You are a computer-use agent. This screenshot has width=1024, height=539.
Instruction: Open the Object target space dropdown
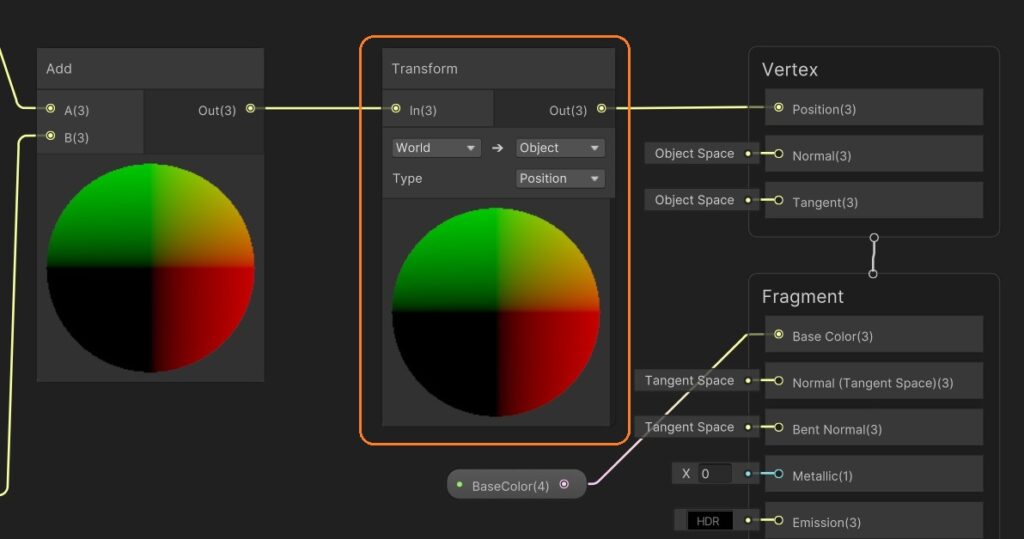click(560, 148)
